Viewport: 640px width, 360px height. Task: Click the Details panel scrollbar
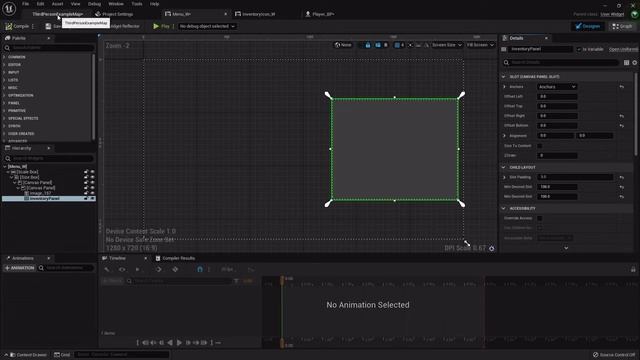click(635, 114)
